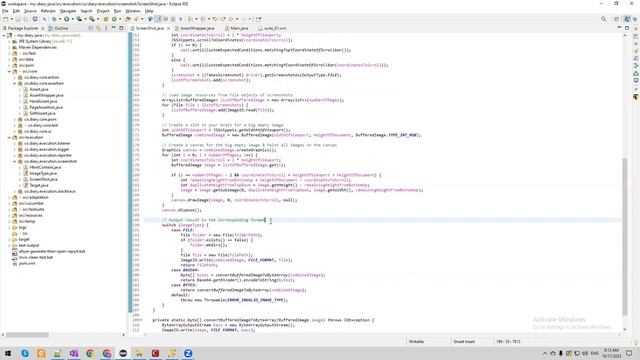The height and width of the screenshot is (360, 640).
Task: Click the External Tools run icon
Action: (x=92, y=19)
